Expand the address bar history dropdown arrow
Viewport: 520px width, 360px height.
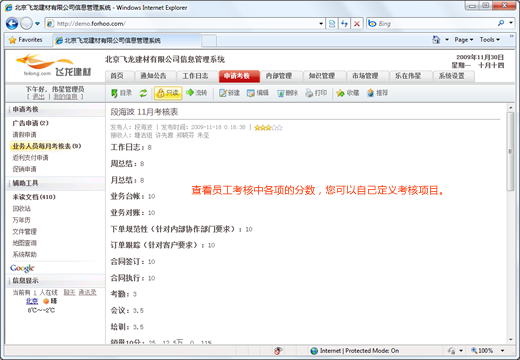321,24
